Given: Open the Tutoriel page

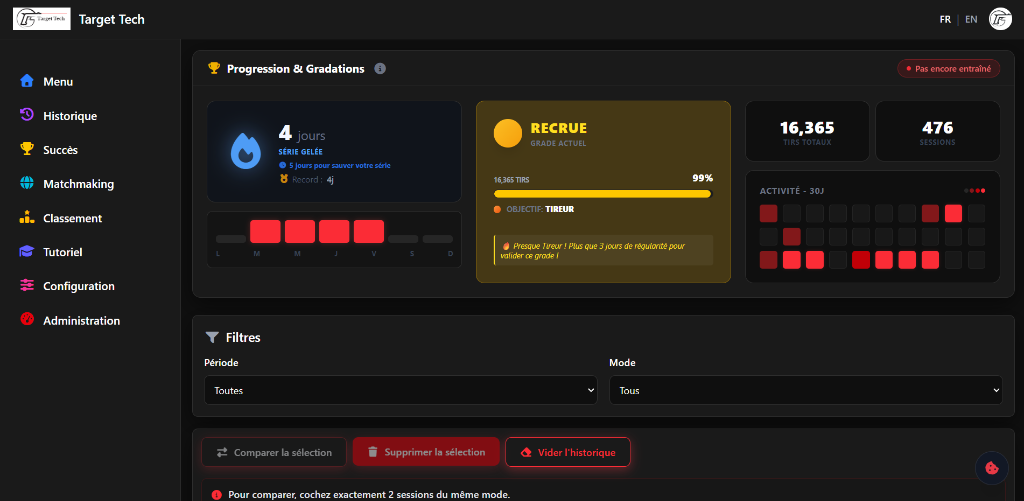Looking at the screenshot, I should point(63,252).
